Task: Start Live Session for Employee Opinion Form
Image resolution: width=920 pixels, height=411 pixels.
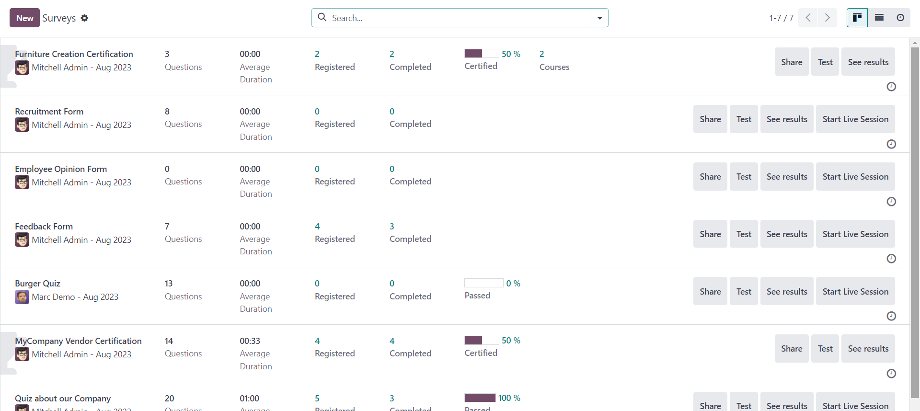Action: coord(855,176)
